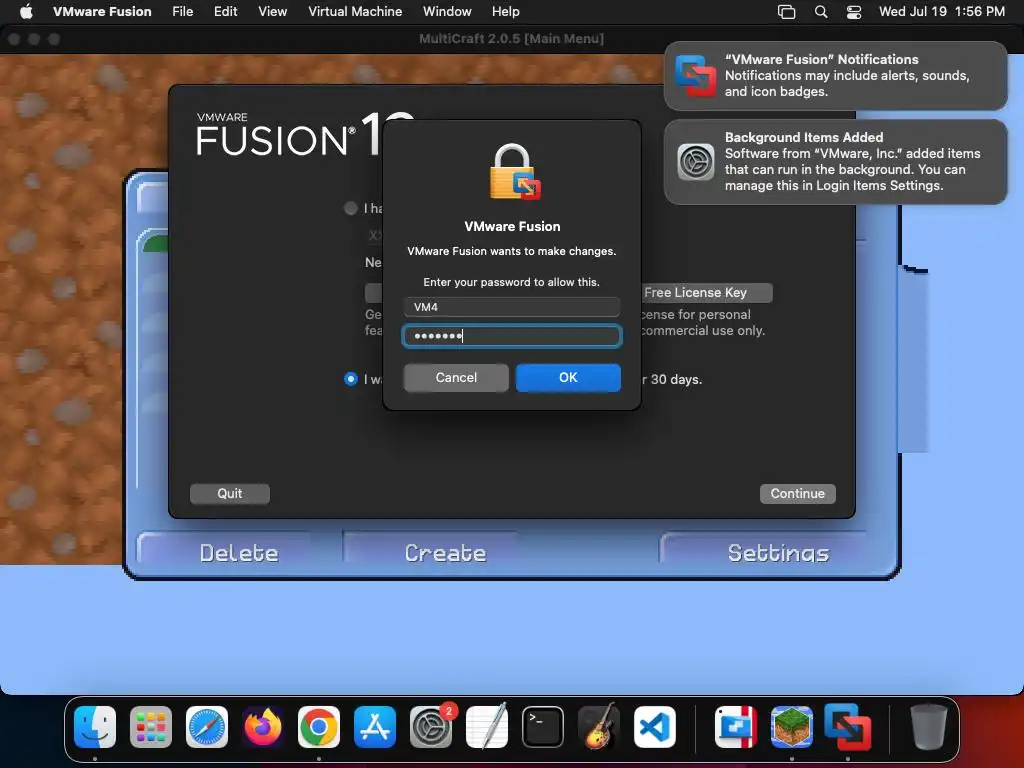Click the password input field

[512, 336]
